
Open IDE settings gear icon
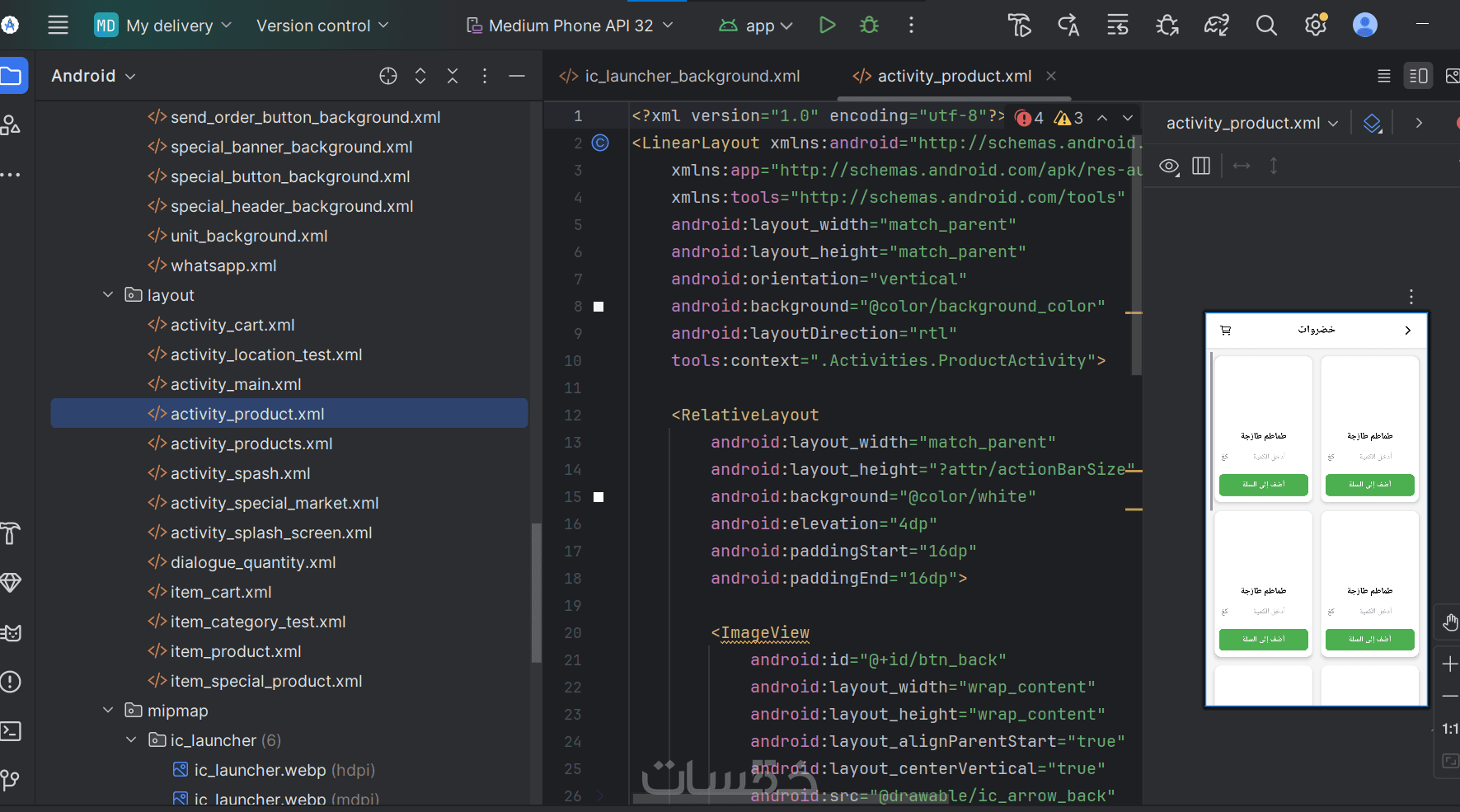[x=1316, y=26]
